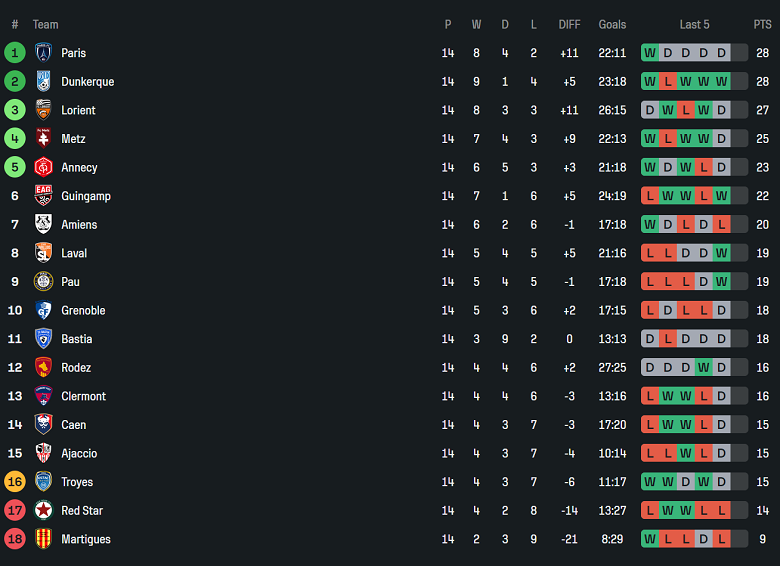
Task: Open the Grenoble team page link
Action: 83,311
